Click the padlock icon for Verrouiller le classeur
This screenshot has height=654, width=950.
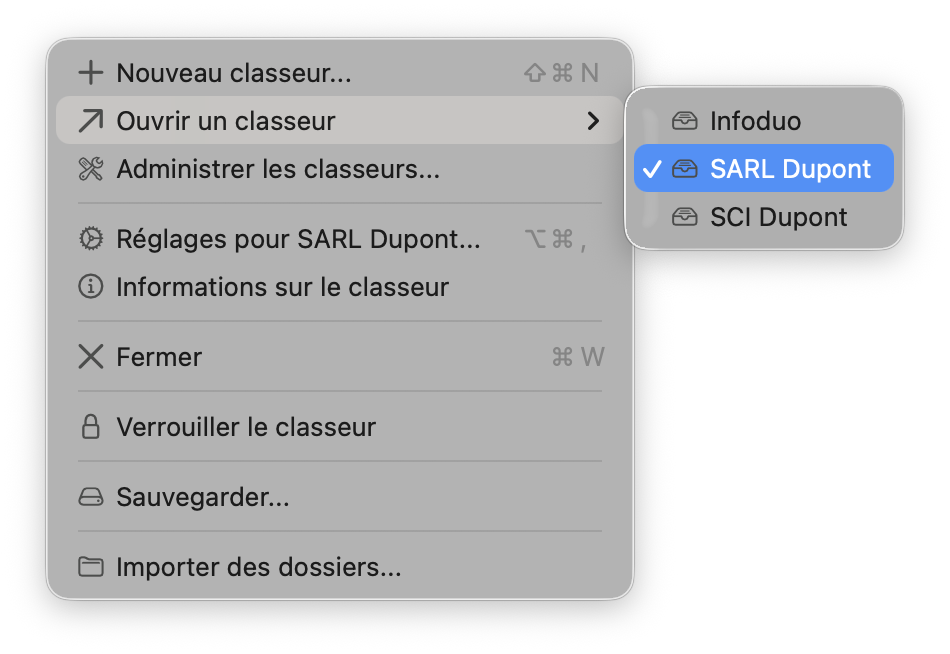click(91, 427)
